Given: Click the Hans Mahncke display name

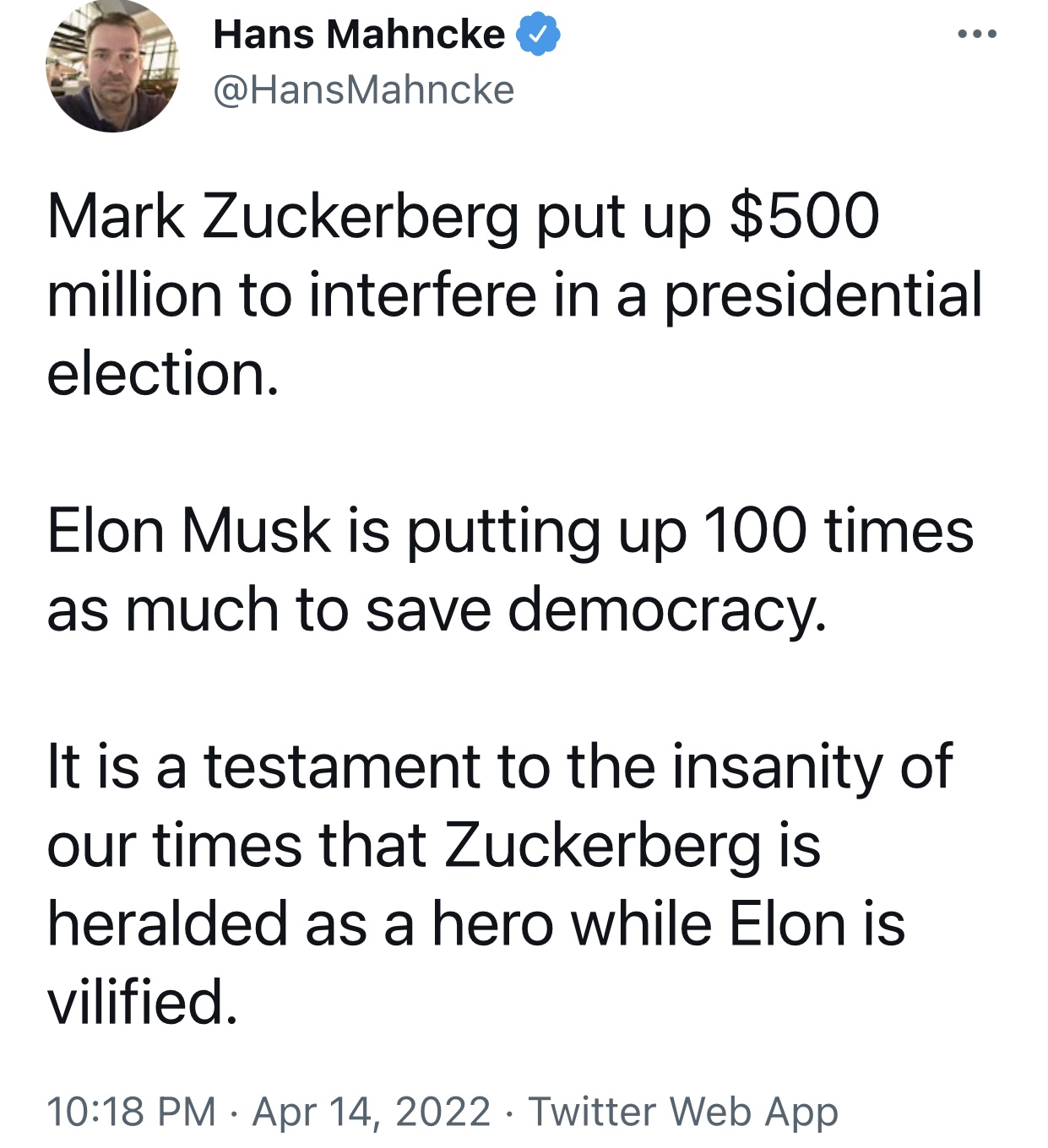Looking at the screenshot, I should click(359, 35).
